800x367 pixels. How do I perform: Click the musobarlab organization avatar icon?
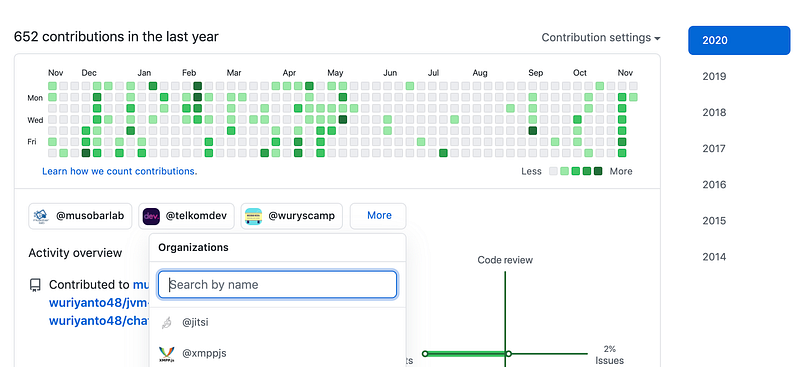[x=41, y=216]
